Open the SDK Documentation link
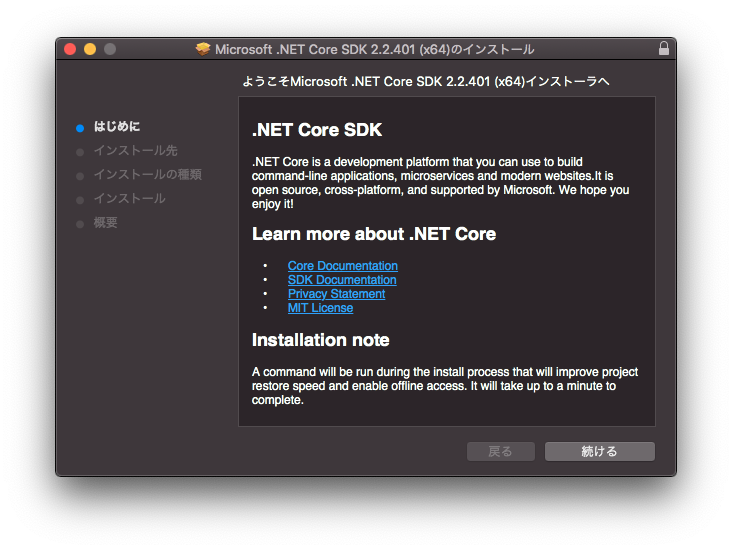Image resolution: width=732 pixels, height=550 pixels. [x=342, y=280]
